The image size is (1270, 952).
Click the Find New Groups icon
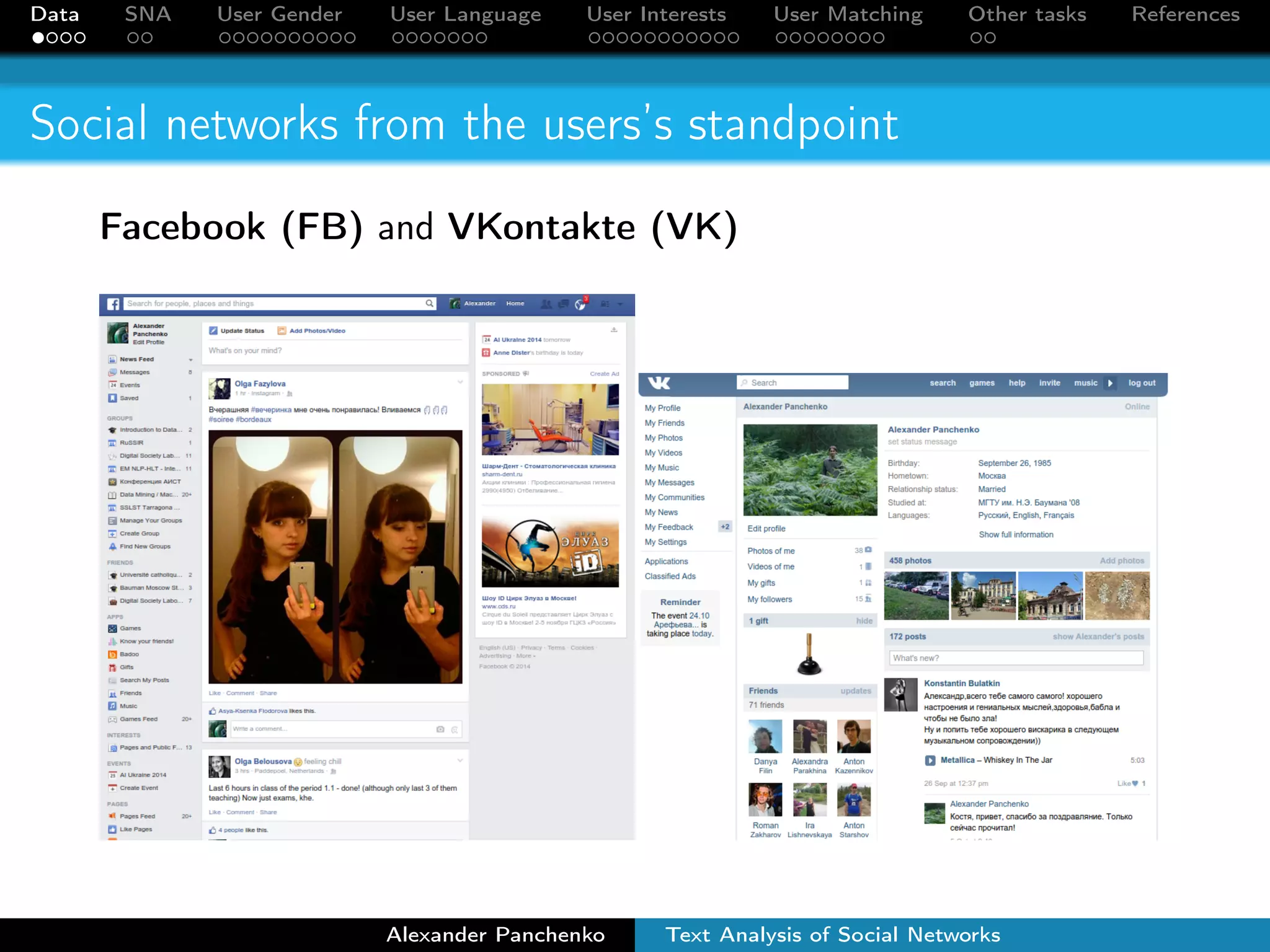[112, 547]
